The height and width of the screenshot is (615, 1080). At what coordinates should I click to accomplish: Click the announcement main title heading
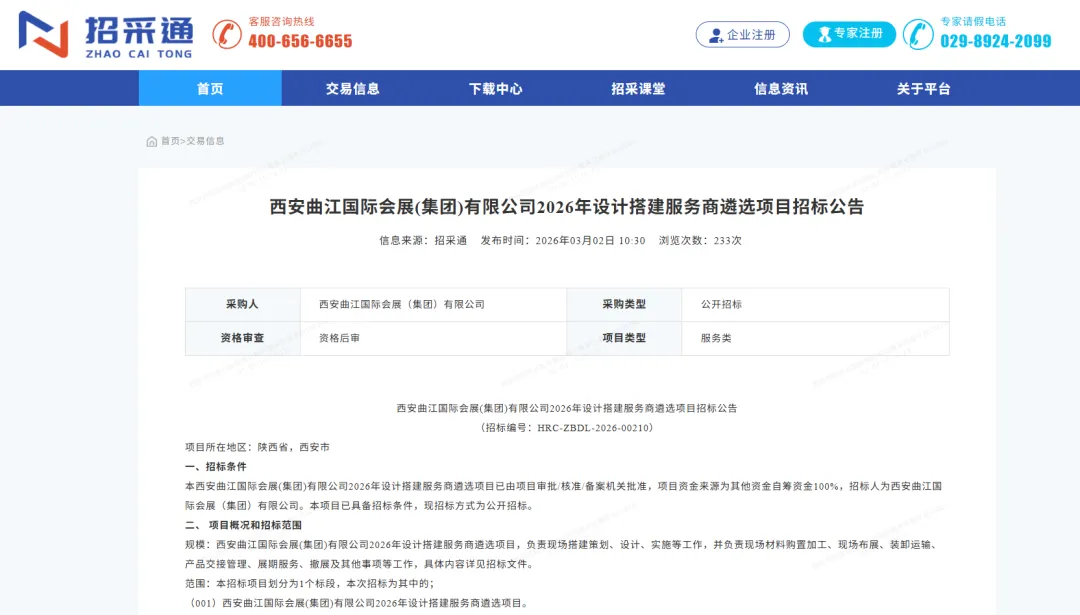coord(567,207)
